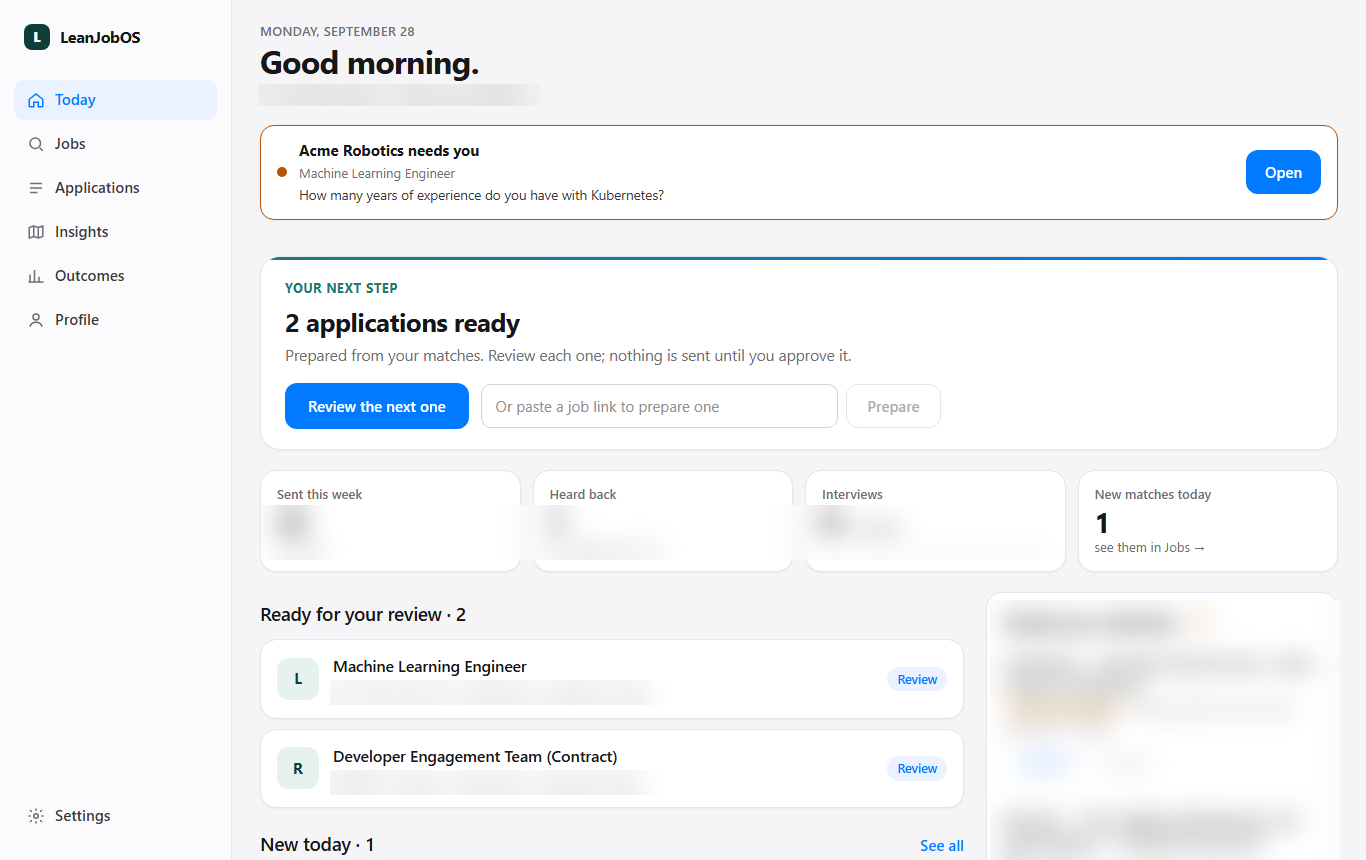Click the orange dot beside Acme Robotics

point(282,172)
